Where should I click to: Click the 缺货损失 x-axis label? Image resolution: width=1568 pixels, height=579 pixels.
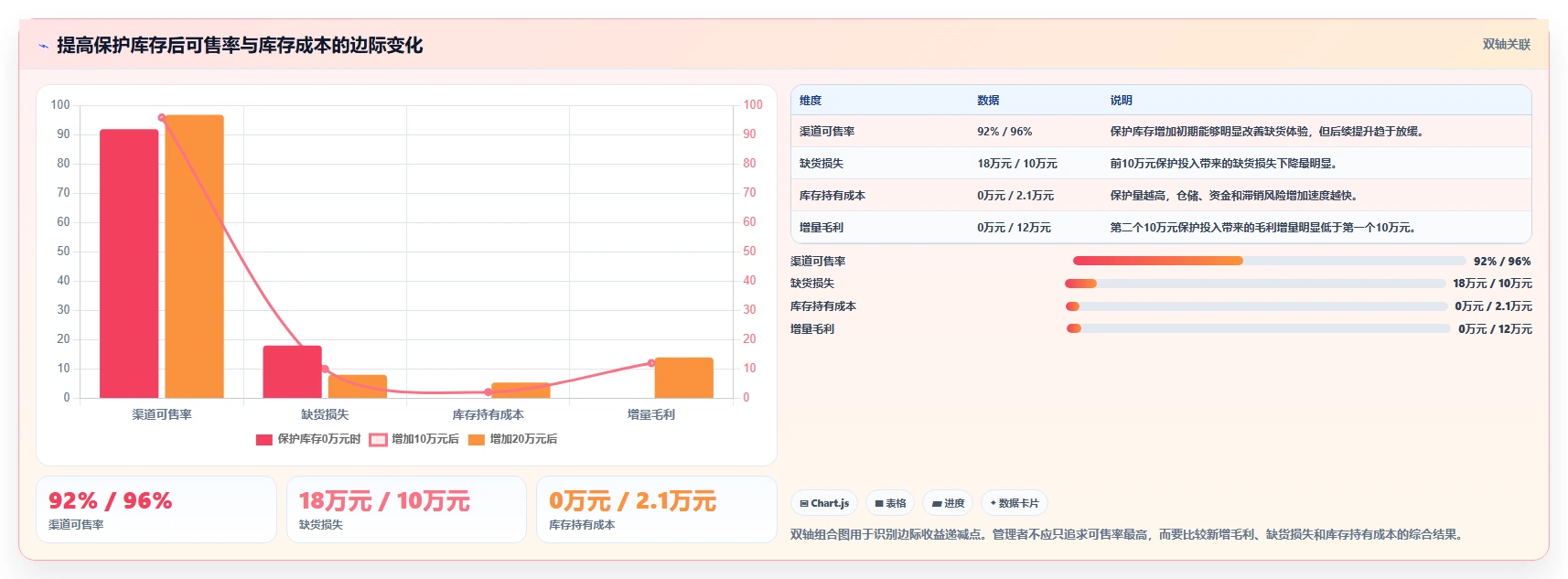[x=325, y=414]
